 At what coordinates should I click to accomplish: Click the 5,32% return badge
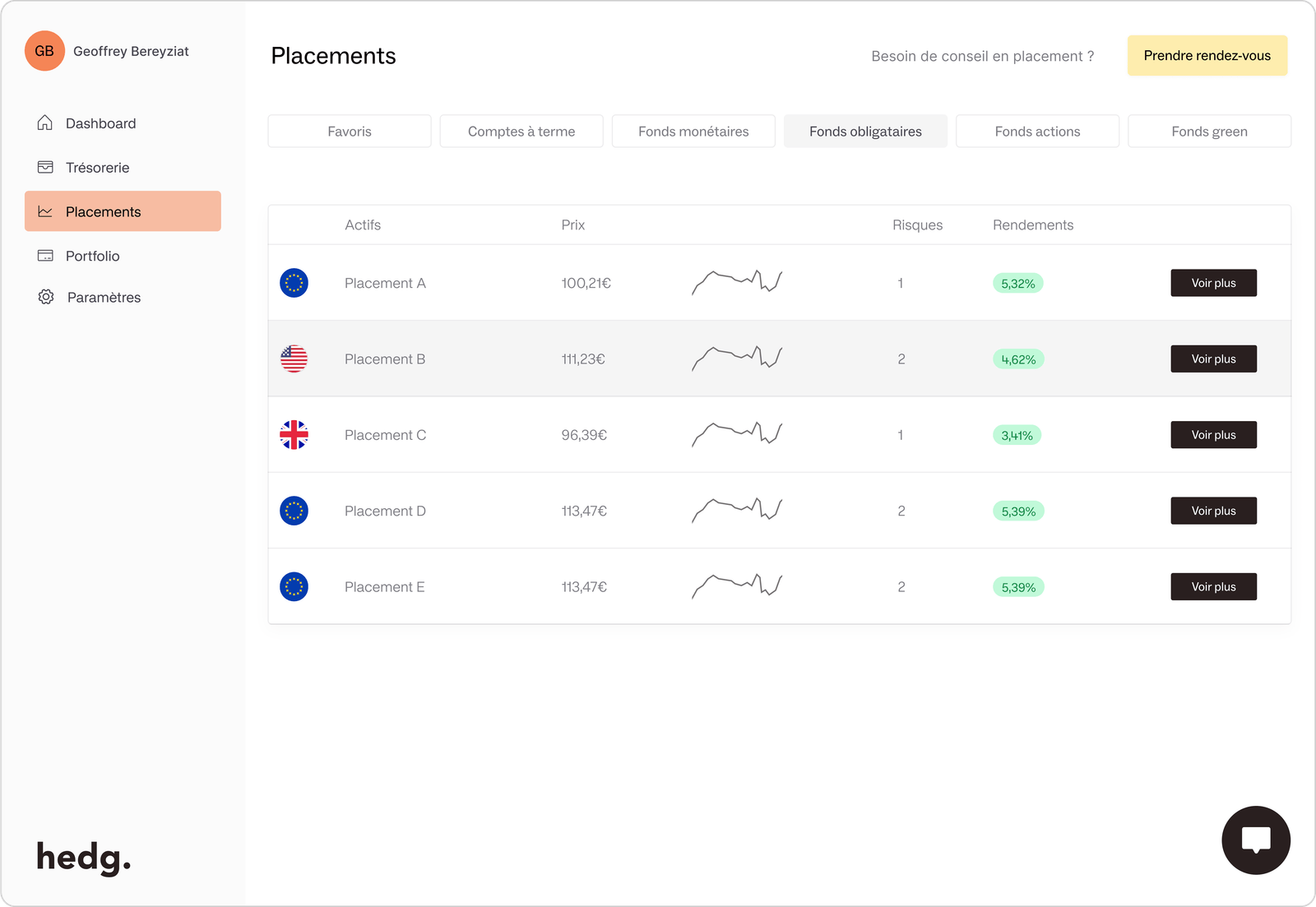[x=1017, y=283]
